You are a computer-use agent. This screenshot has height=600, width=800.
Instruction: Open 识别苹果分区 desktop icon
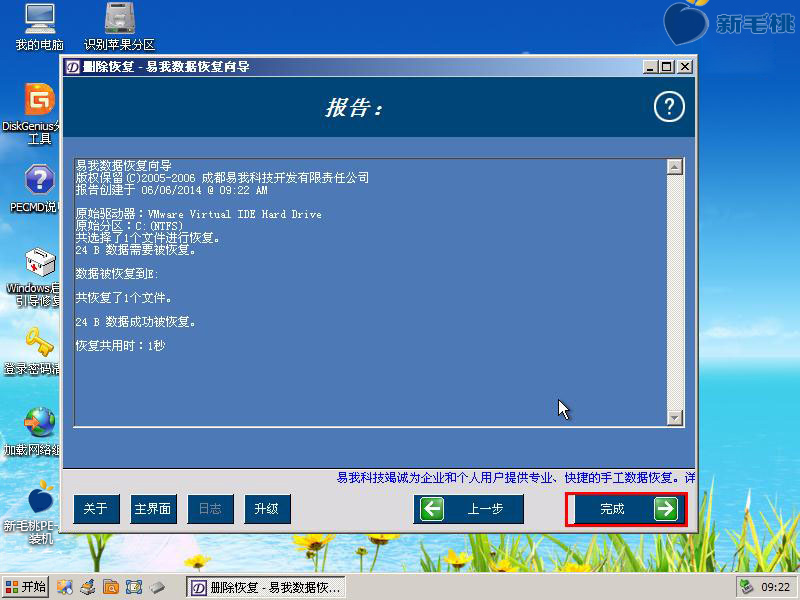(119, 27)
